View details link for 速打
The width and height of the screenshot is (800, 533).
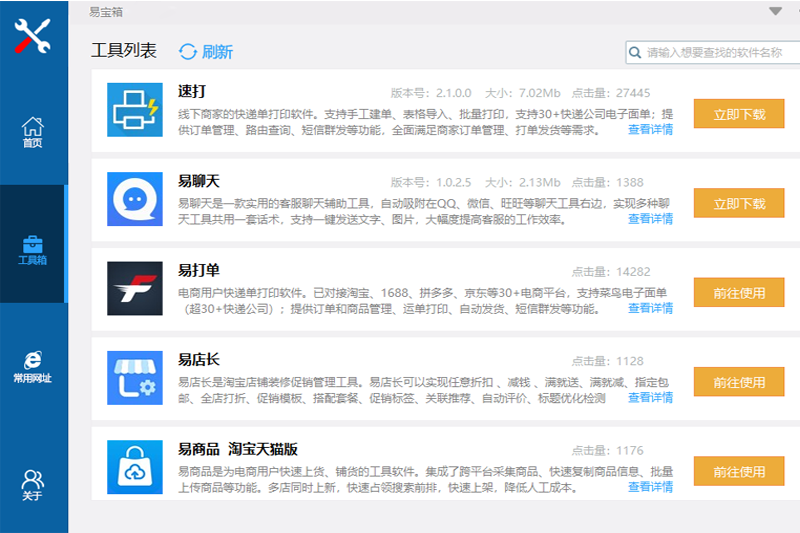[x=650, y=130]
